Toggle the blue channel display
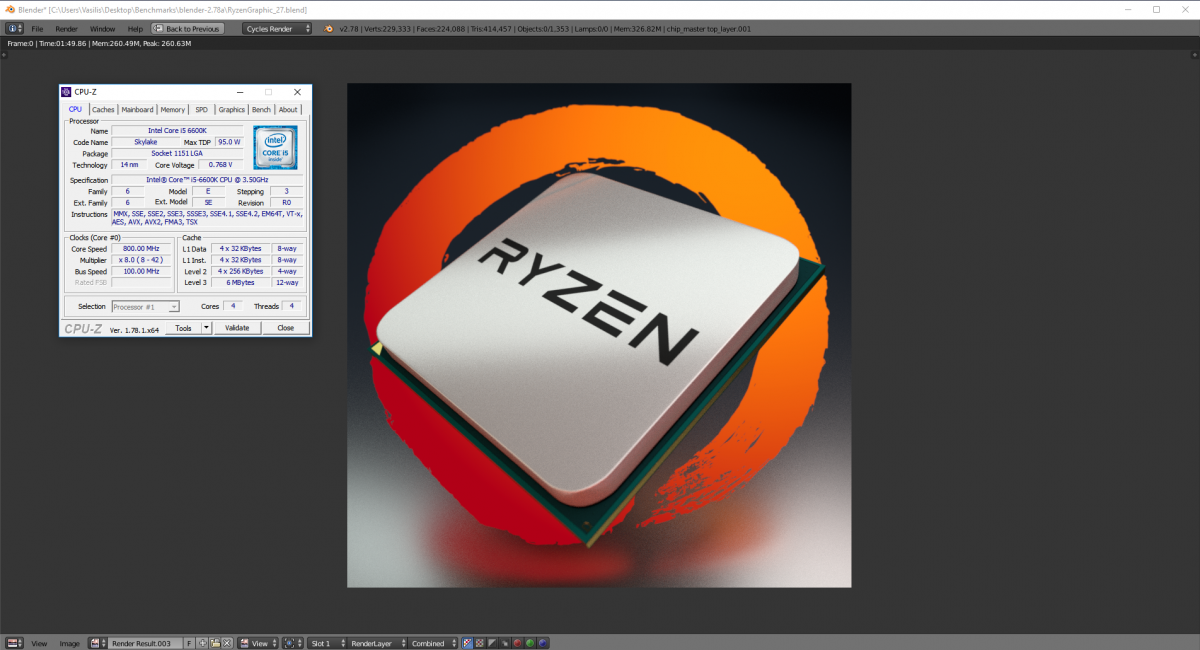1200x650 pixels. pyautogui.click(x=542, y=643)
